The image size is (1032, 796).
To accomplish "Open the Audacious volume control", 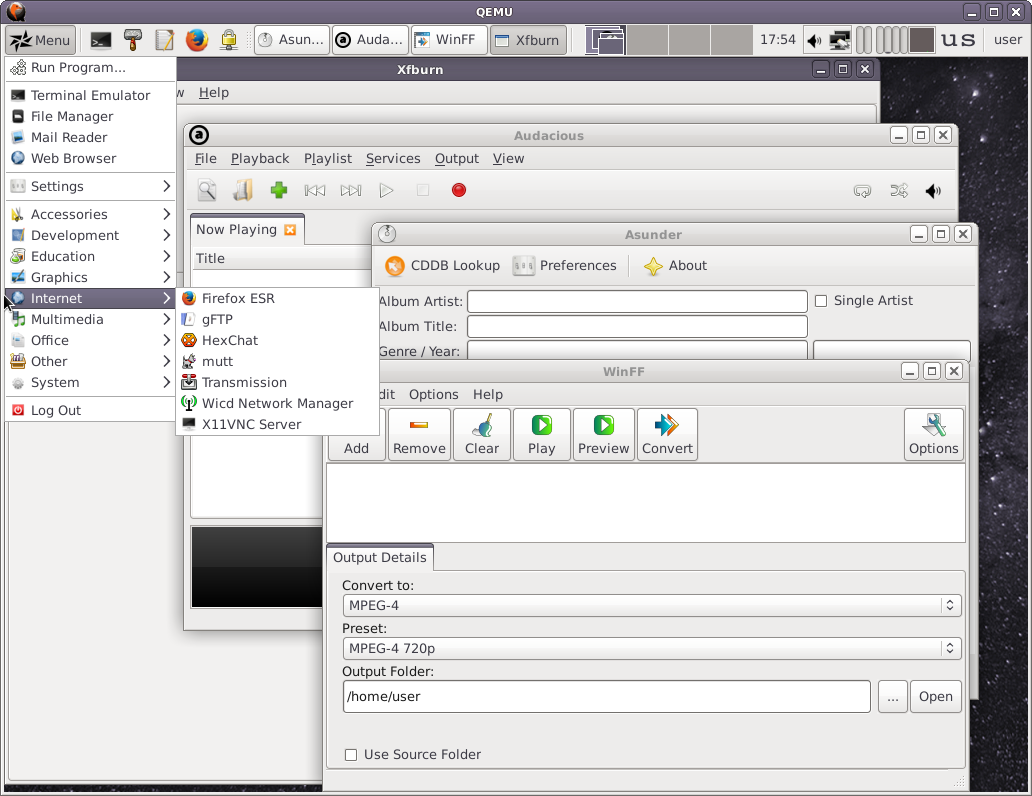I will (x=933, y=191).
